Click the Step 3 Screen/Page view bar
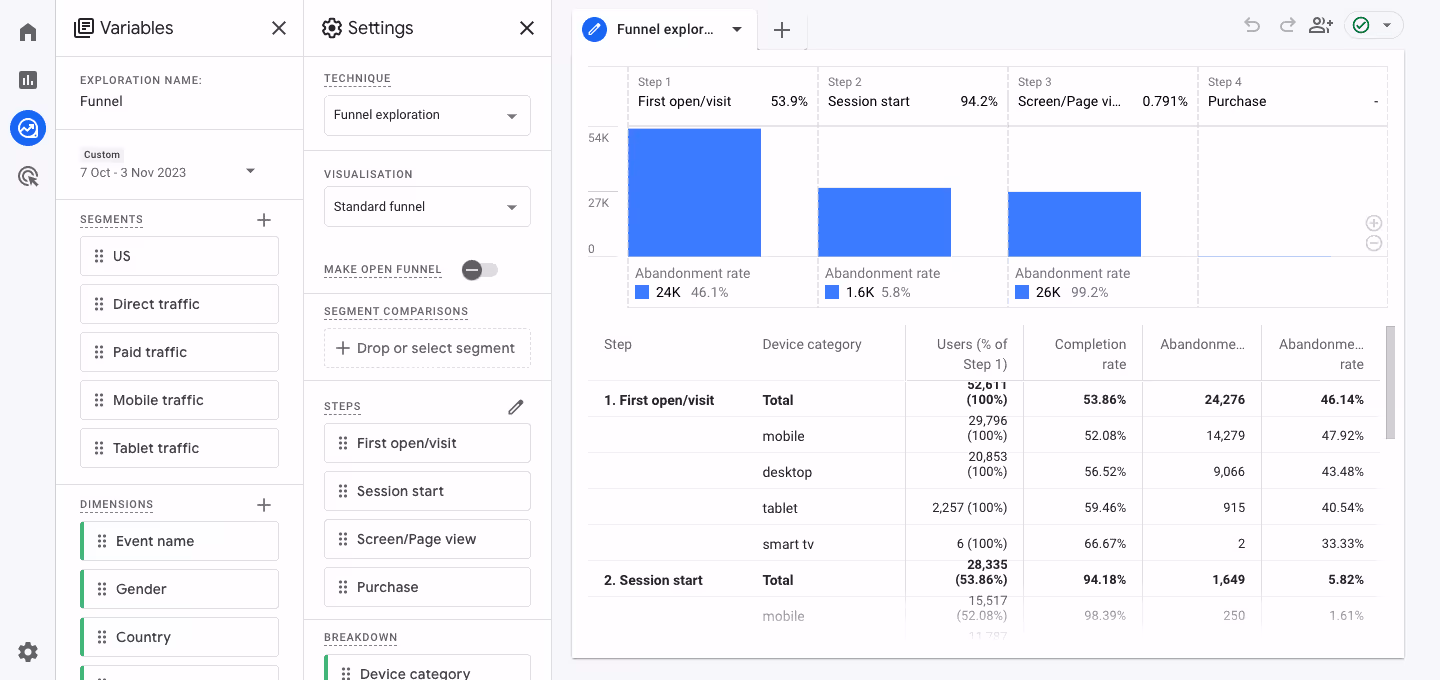The width and height of the screenshot is (1440, 680). [1074, 224]
